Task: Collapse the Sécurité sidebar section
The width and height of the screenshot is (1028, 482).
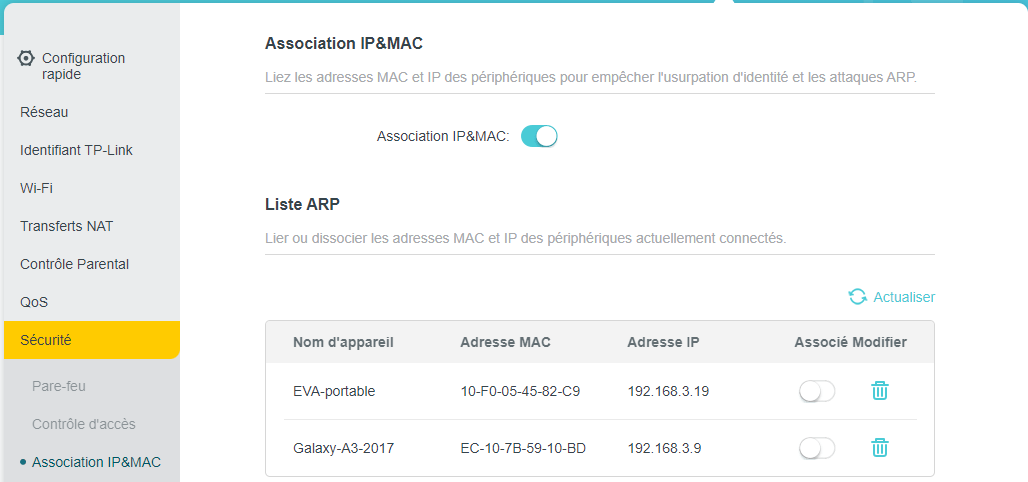Action: pos(46,340)
